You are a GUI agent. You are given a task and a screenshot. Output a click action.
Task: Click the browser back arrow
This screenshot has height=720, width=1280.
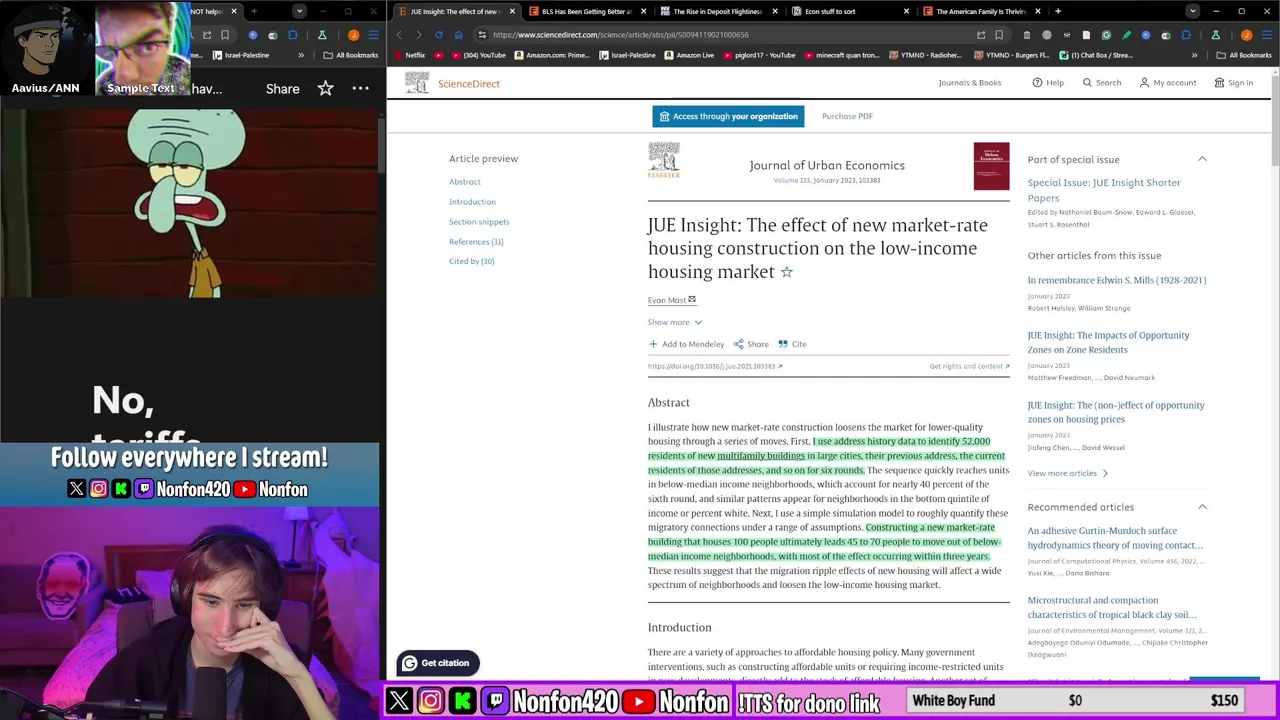(399, 34)
